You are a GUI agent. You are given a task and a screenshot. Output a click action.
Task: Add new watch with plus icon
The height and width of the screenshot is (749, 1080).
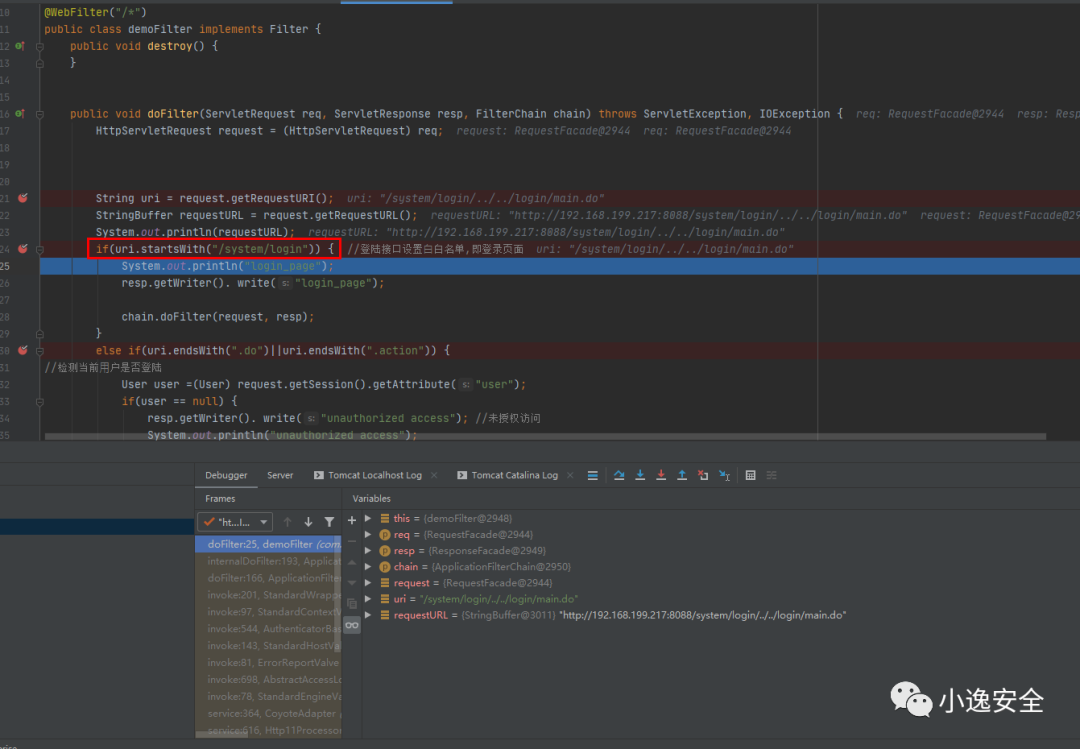(x=352, y=520)
